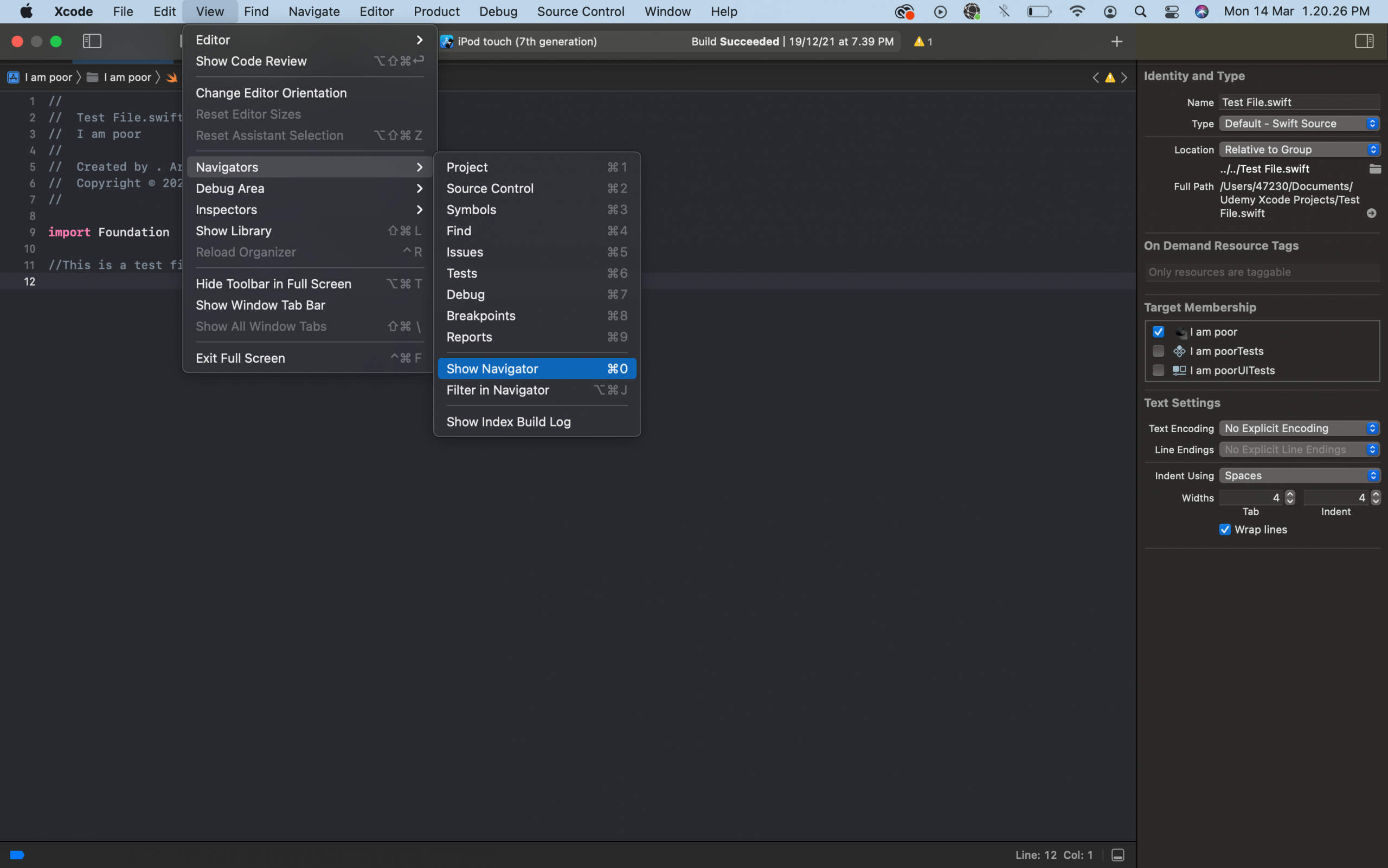Screen dimensions: 1388x868
Task: Click the file Name input field
Action: (1300, 102)
